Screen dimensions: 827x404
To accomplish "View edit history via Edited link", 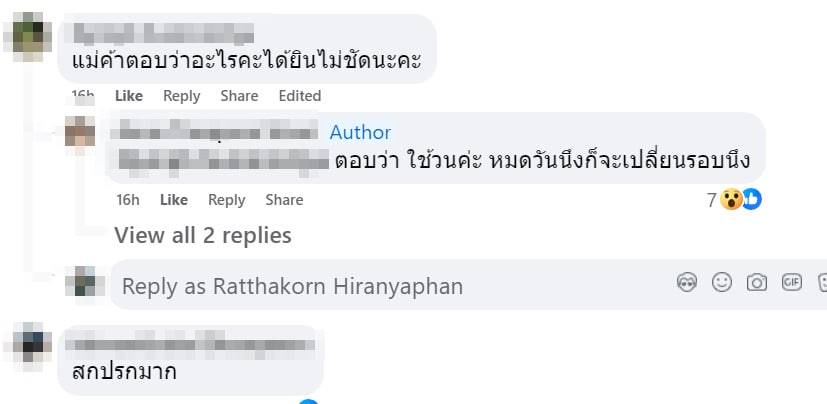I will (x=300, y=96).
